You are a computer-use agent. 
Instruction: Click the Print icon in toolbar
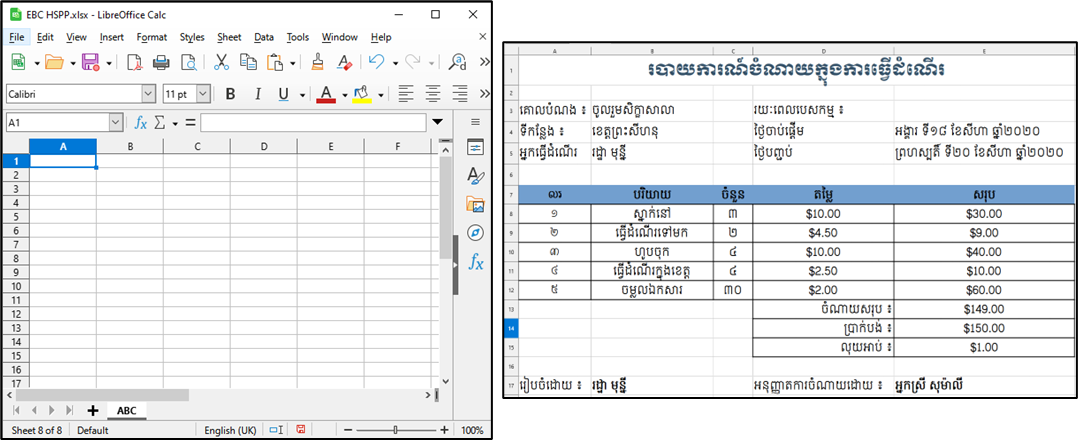(160, 62)
